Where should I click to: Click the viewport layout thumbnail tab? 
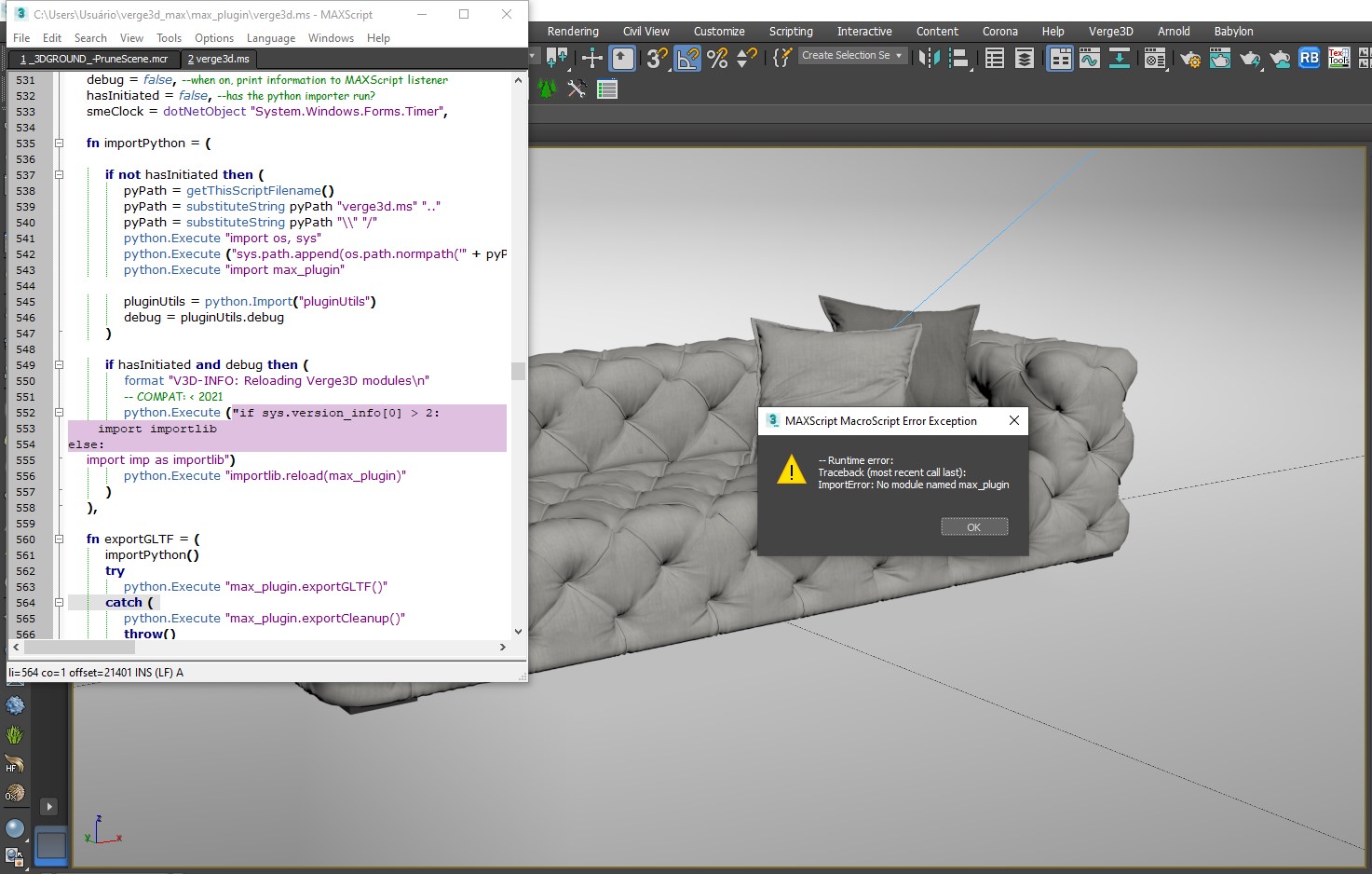(51, 845)
